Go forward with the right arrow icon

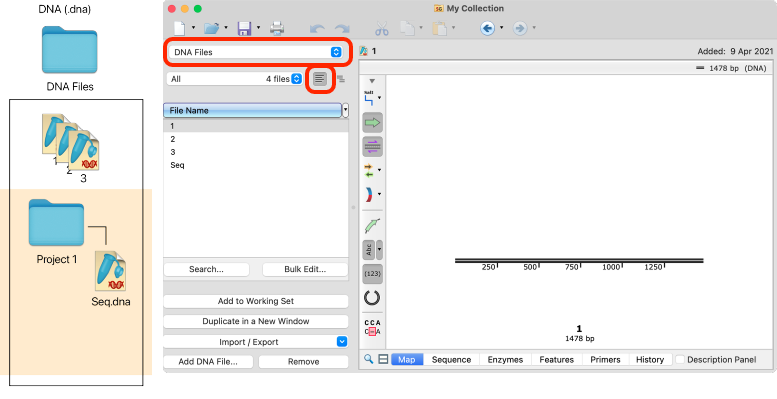(x=520, y=28)
